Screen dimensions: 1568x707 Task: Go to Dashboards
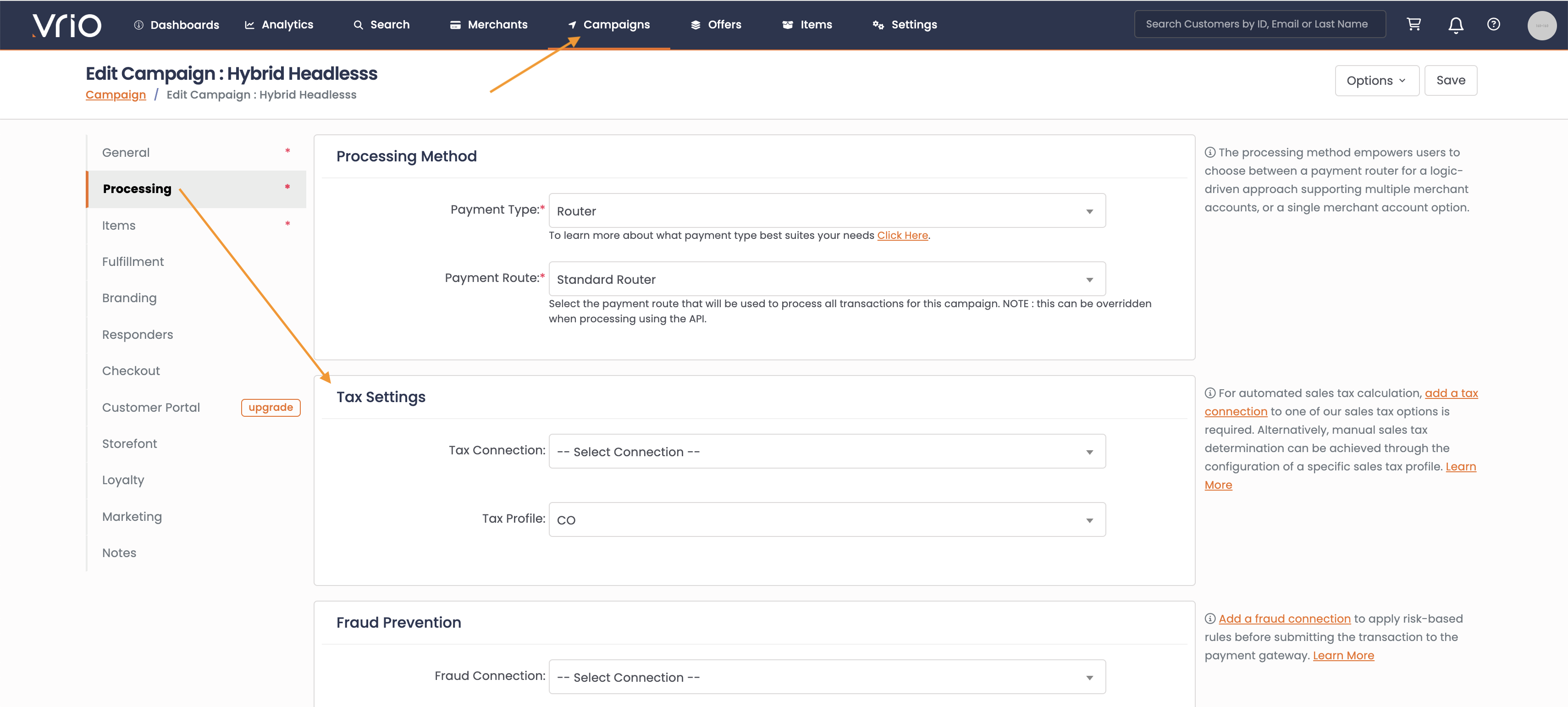[x=177, y=25]
